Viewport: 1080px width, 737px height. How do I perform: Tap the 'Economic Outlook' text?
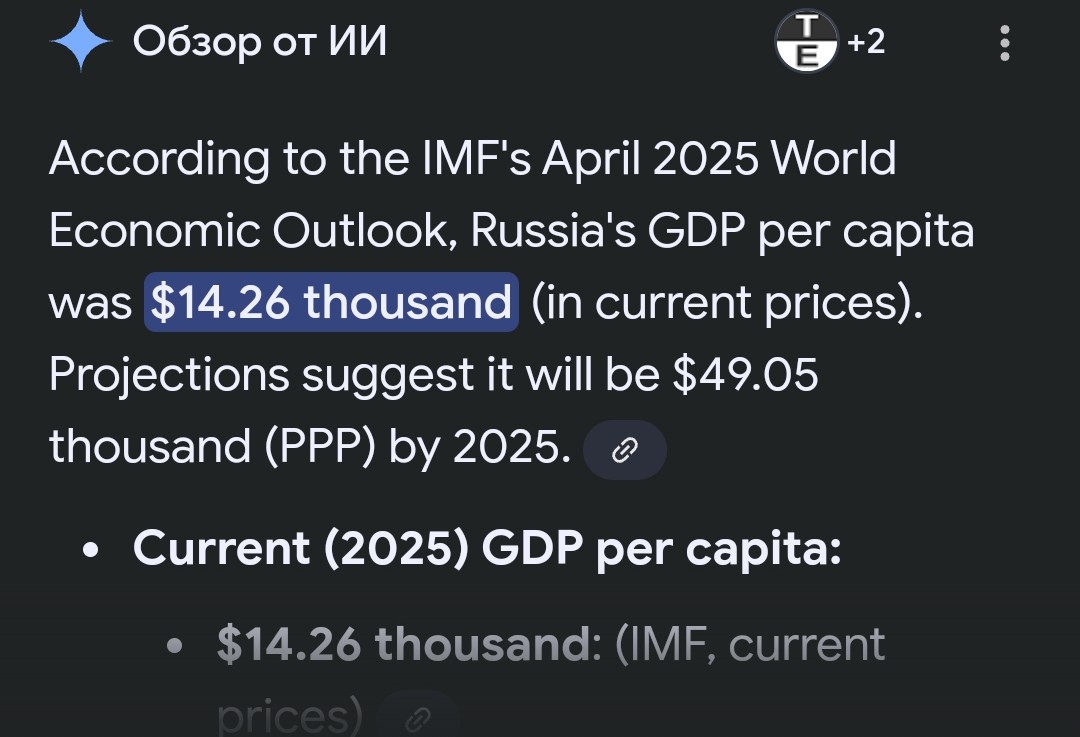pyautogui.click(x=254, y=231)
